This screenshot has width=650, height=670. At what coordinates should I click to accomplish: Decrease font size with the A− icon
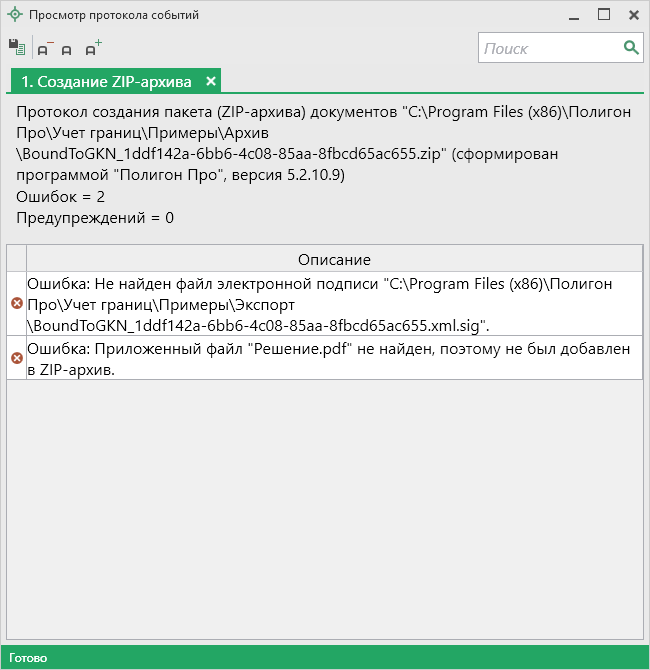tap(44, 48)
